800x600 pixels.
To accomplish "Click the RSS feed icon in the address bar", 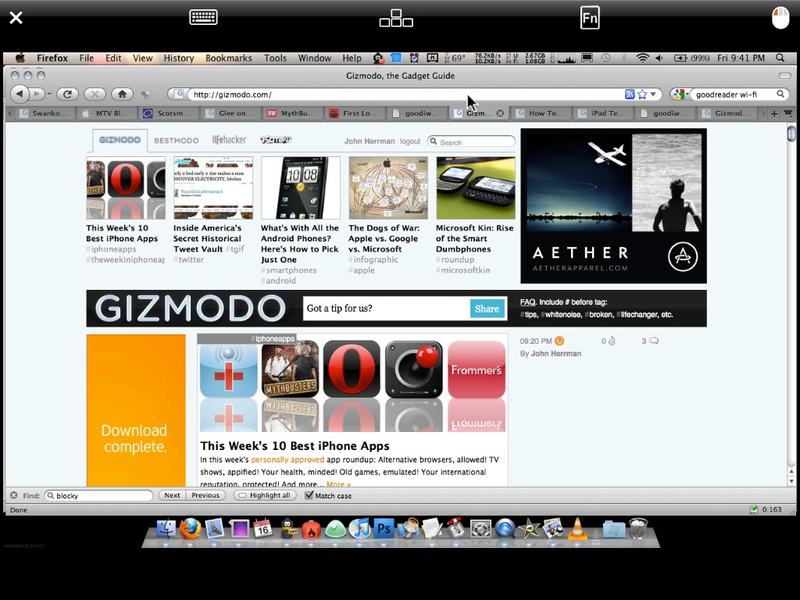I will 630,94.
